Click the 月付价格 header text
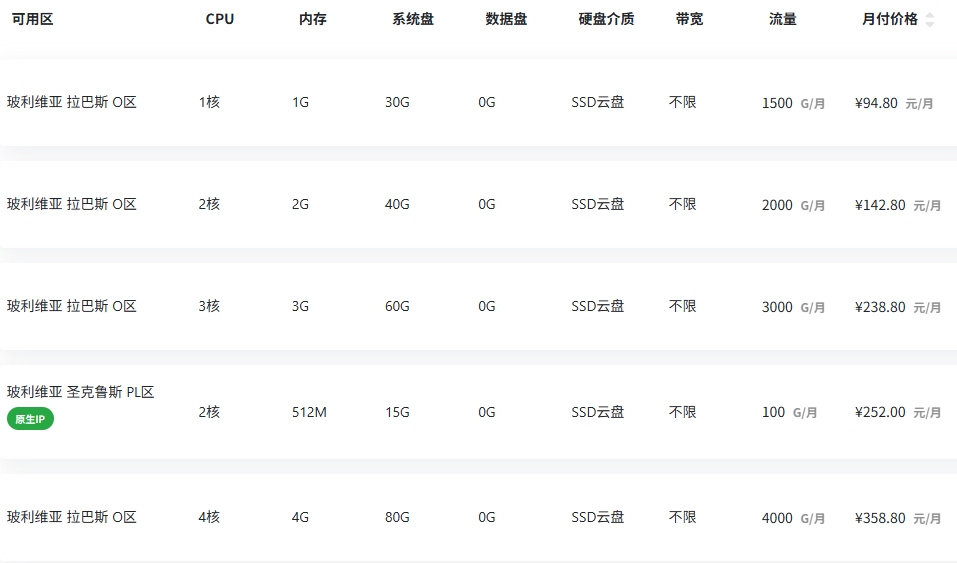This screenshot has height=563, width=957. coord(889,19)
